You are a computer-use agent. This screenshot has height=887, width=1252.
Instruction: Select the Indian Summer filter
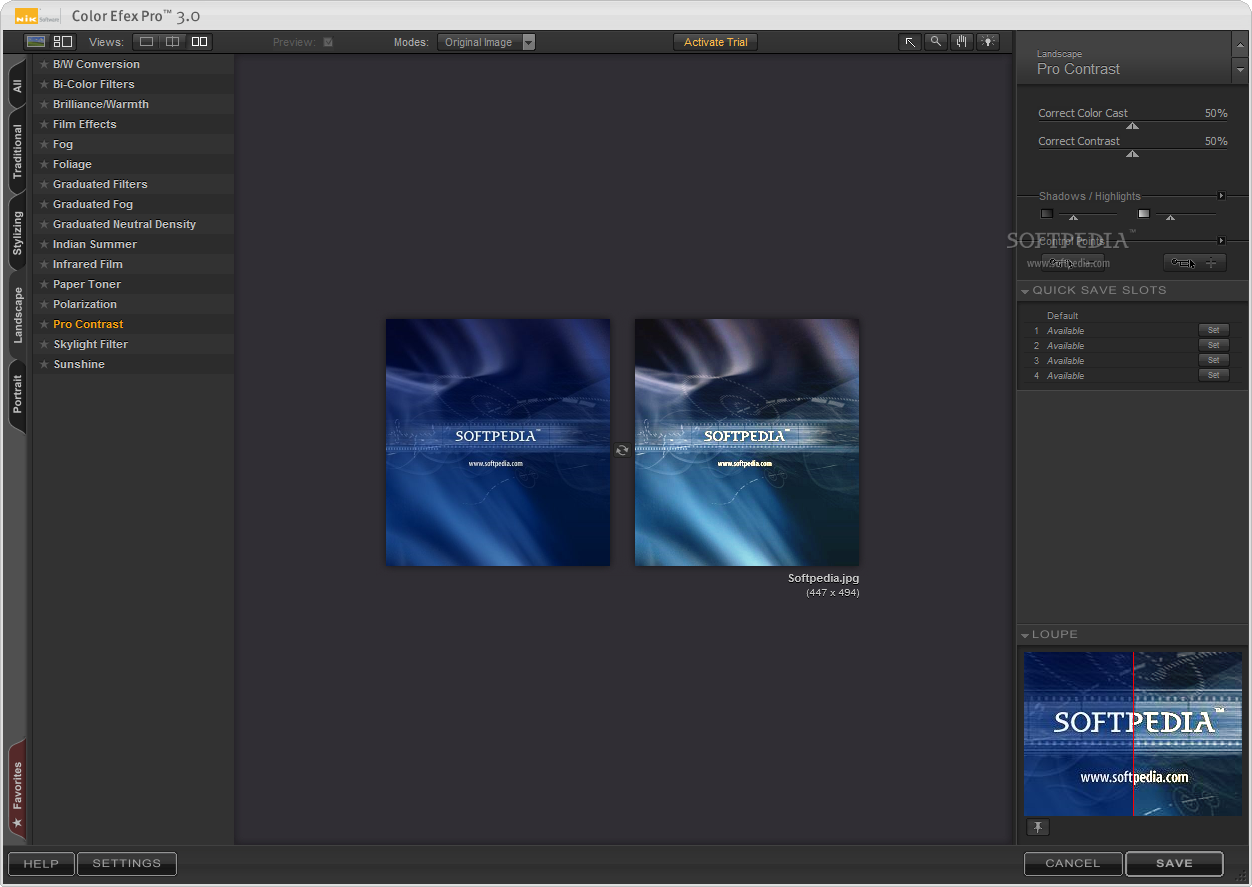(x=134, y=244)
